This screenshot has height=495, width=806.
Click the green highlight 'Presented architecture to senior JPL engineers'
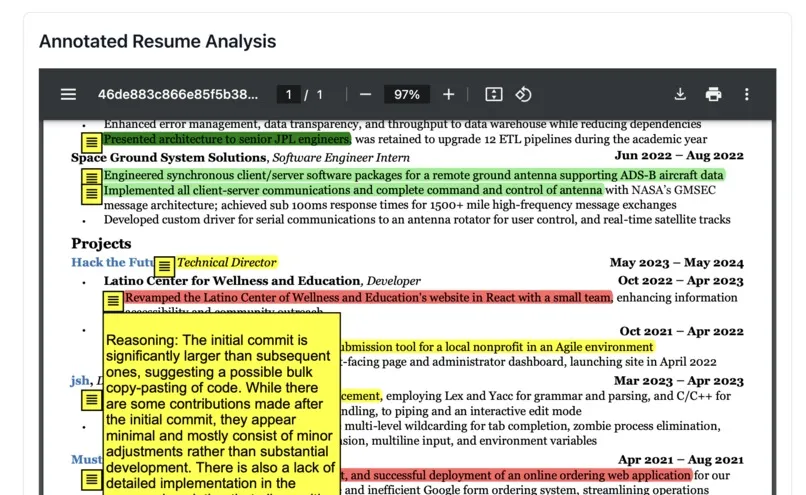point(227,139)
